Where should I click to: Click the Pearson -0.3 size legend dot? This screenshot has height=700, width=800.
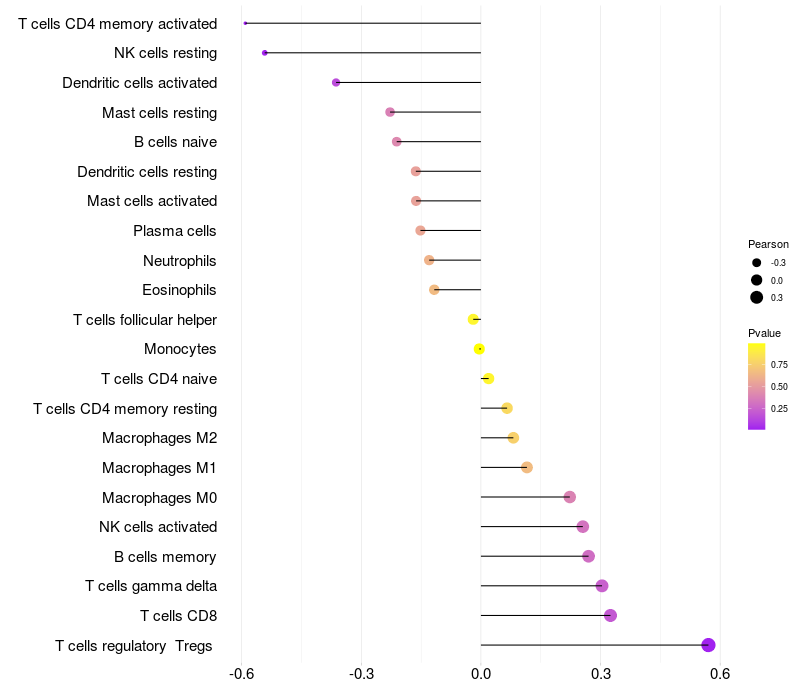pyautogui.click(x=757, y=262)
